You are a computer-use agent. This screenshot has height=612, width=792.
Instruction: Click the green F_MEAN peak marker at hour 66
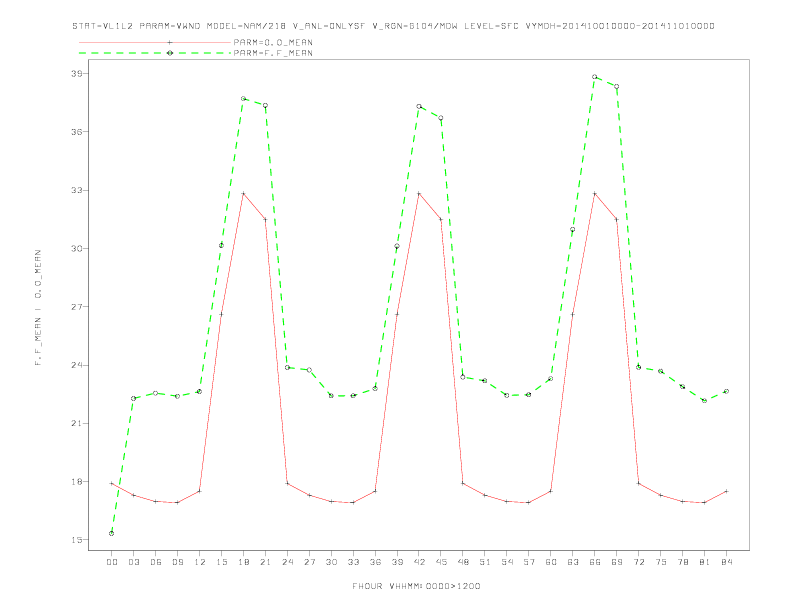pyautogui.click(x=595, y=77)
